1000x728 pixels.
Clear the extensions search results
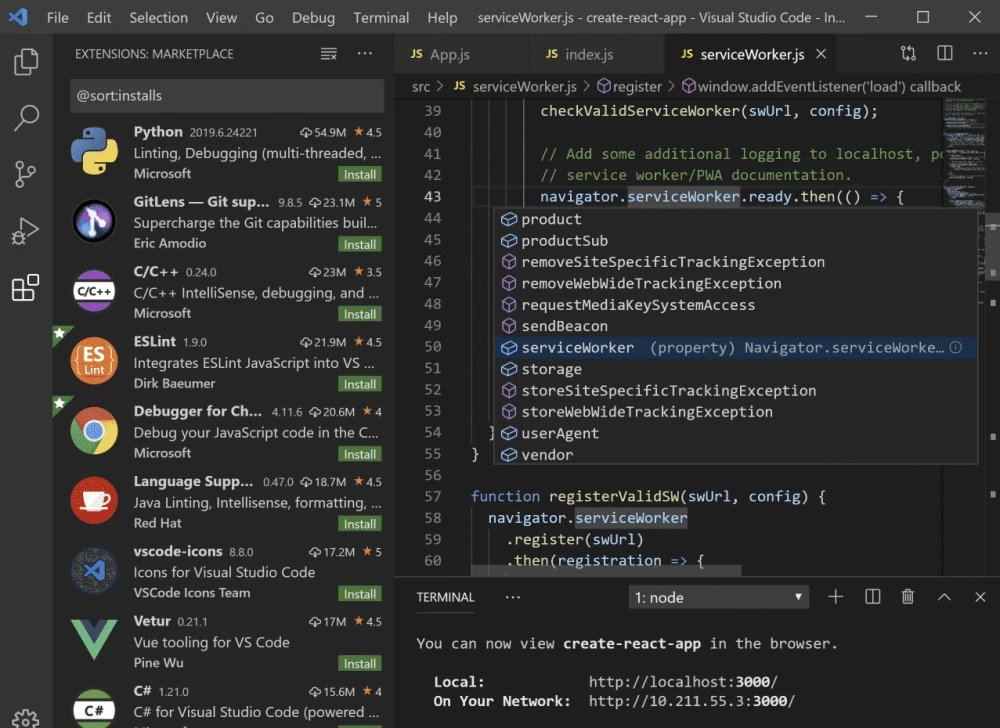(328, 54)
